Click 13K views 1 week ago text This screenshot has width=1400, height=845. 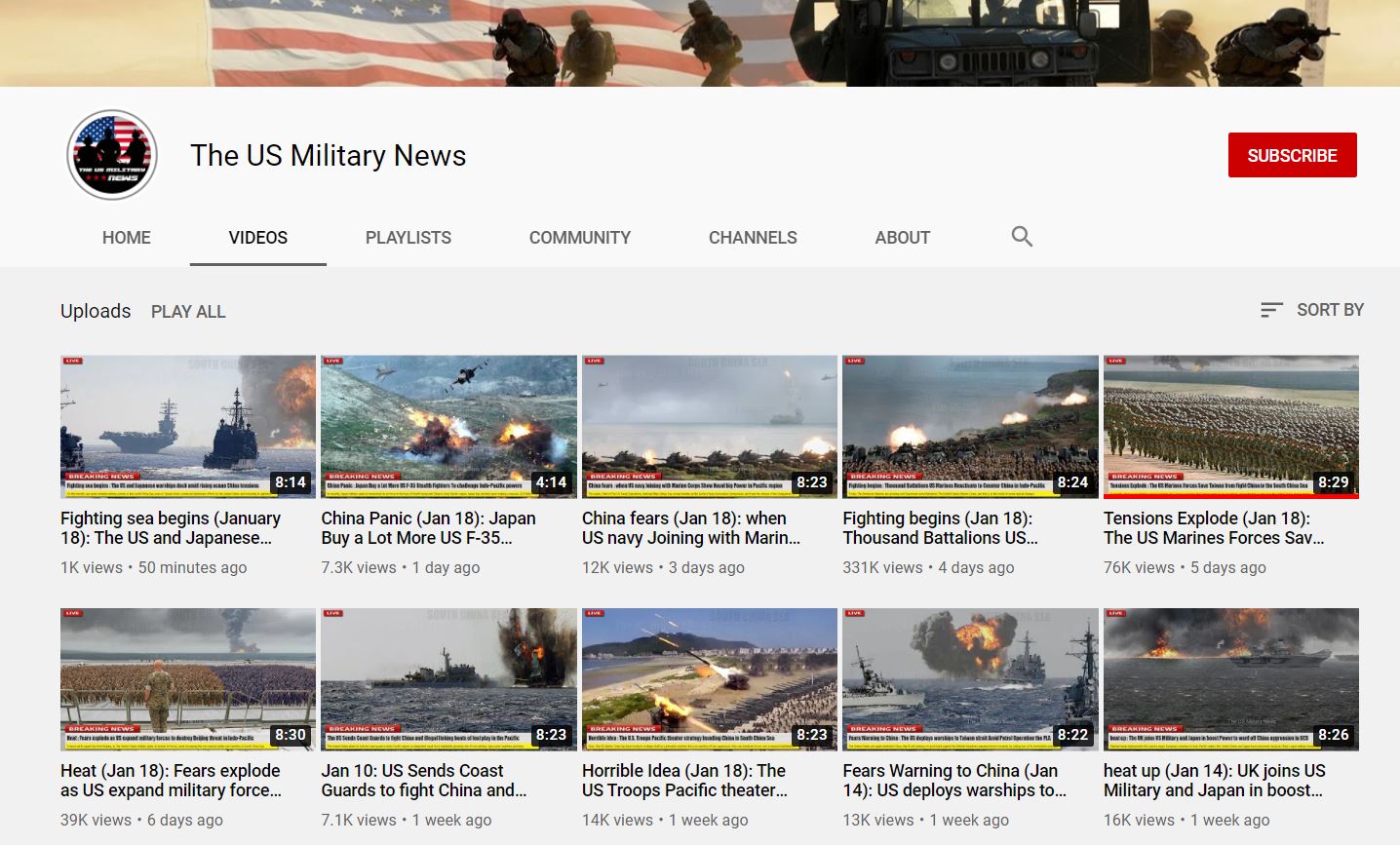[926, 820]
